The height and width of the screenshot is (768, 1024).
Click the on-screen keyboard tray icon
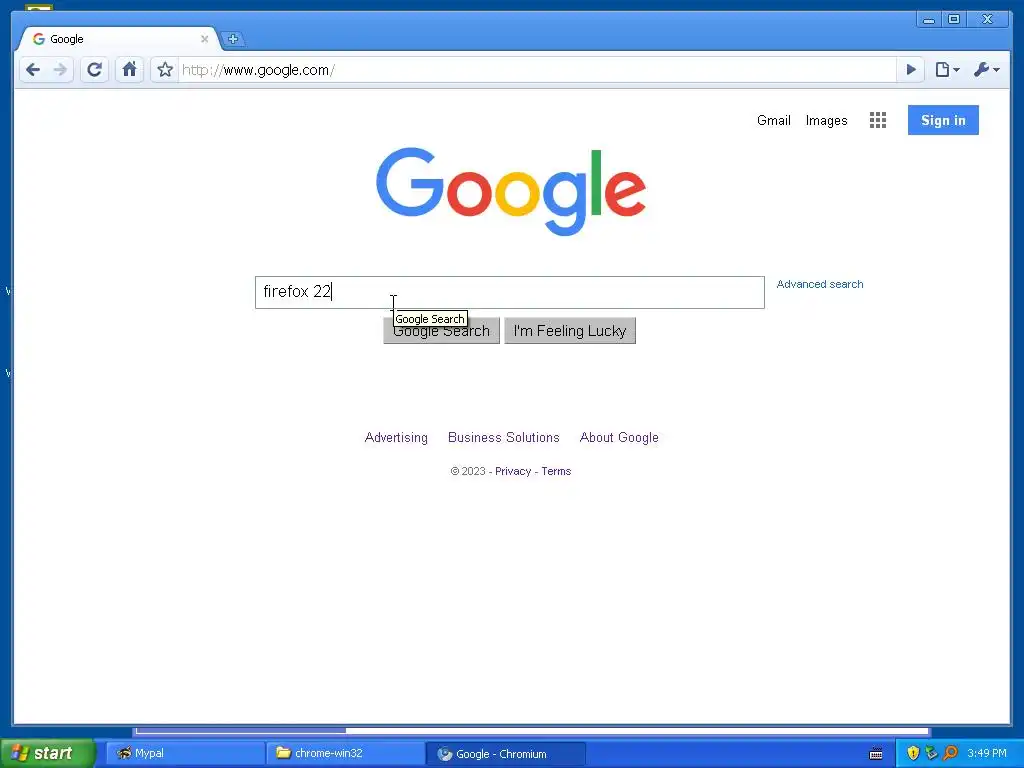876,754
